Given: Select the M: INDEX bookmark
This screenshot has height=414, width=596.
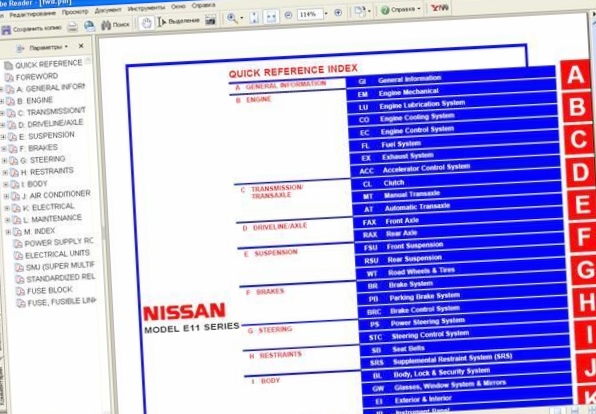Looking at the screenshot, I should pyautogui.click(x=40, y=231).
